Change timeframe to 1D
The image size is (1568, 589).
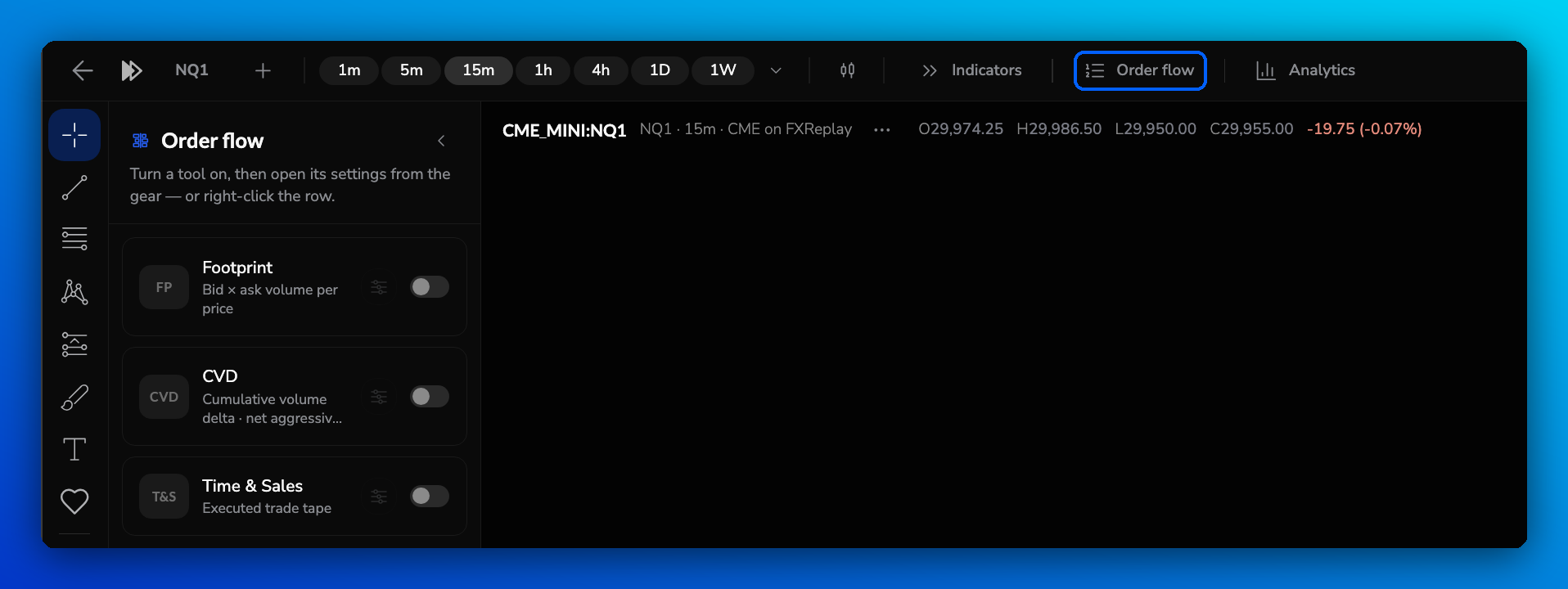coord(660,70)
